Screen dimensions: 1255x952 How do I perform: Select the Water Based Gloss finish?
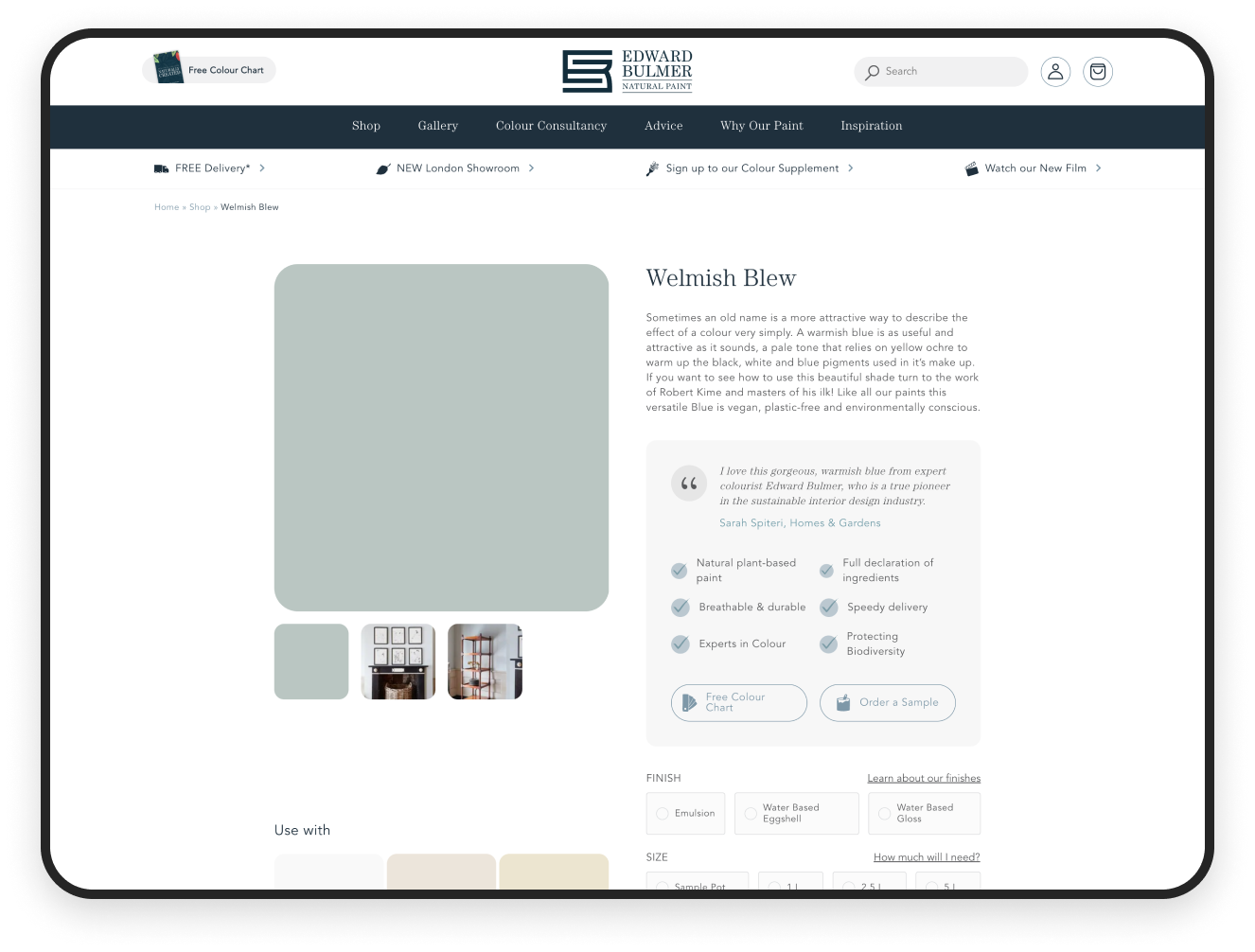click(925, 814)
